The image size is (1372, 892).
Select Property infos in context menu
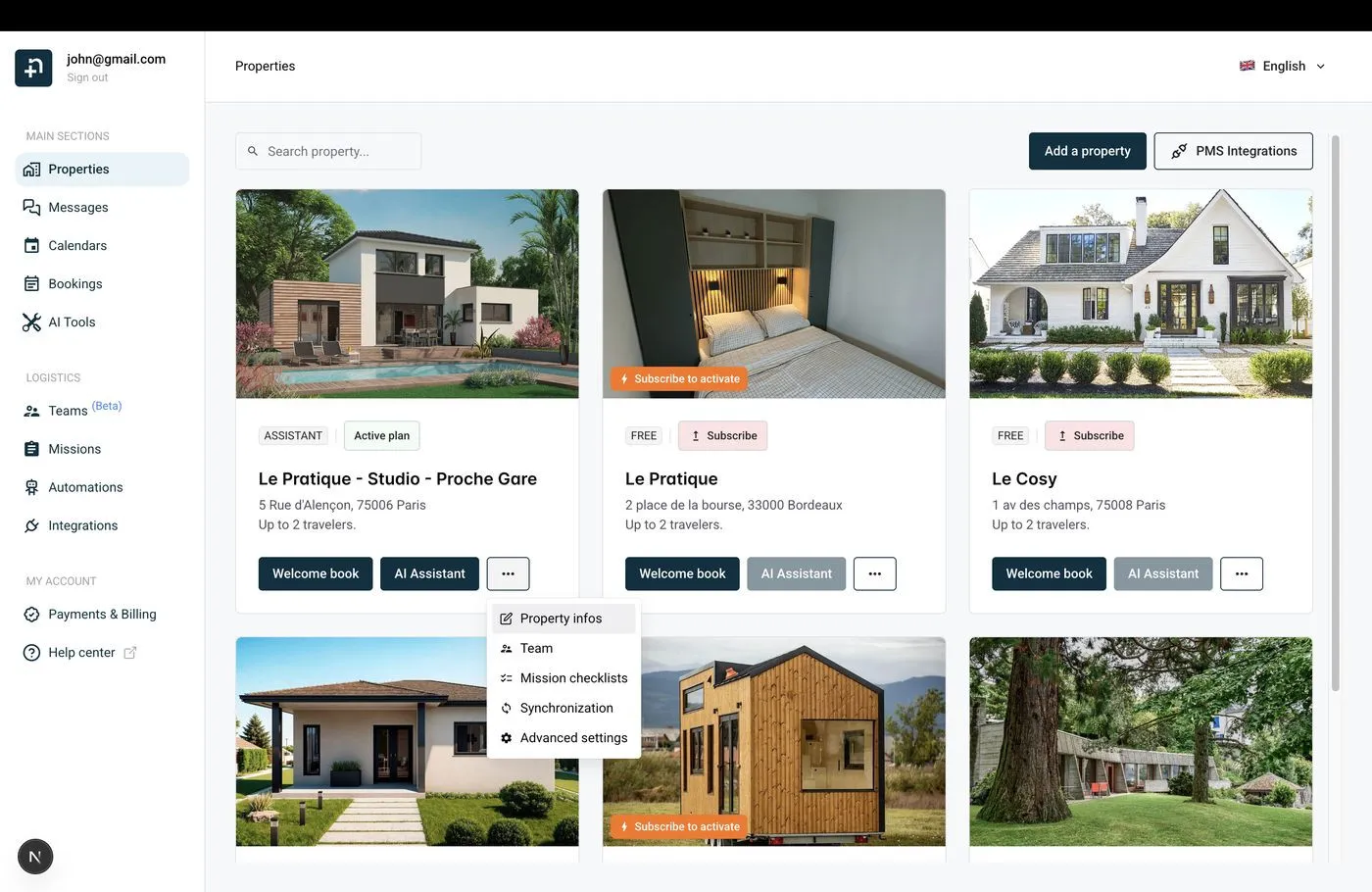pyautogui.click(x=563, y=619)
